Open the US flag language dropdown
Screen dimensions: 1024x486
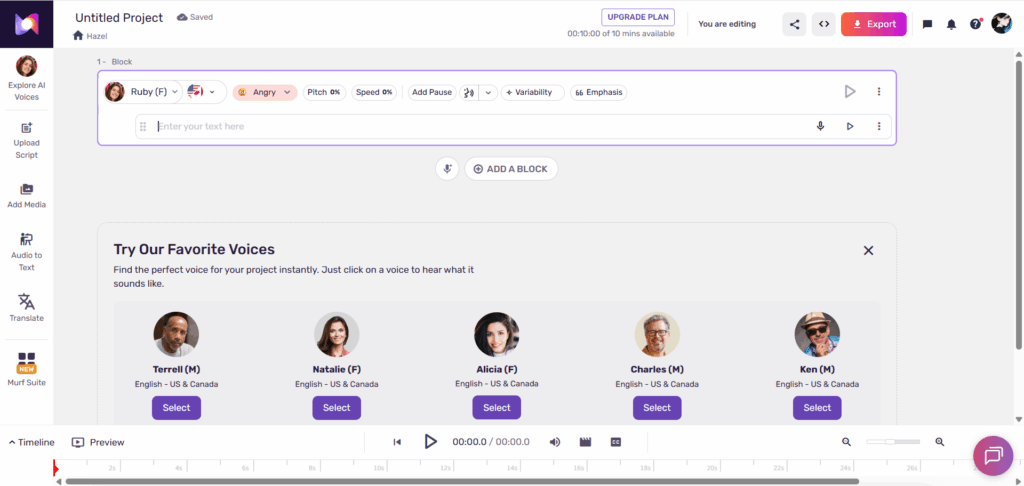203,92
